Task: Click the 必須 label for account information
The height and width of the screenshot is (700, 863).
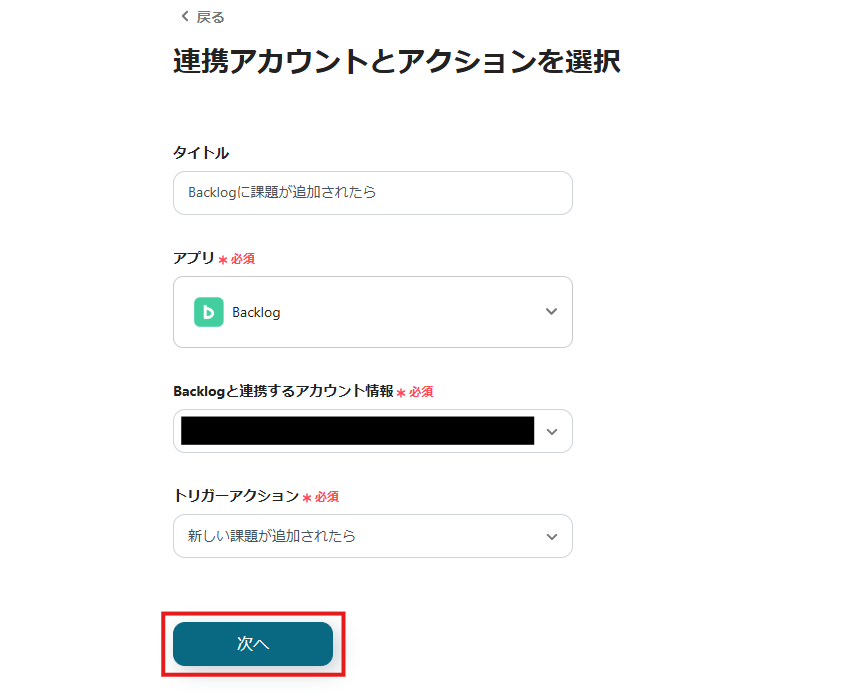Action: 419,391
